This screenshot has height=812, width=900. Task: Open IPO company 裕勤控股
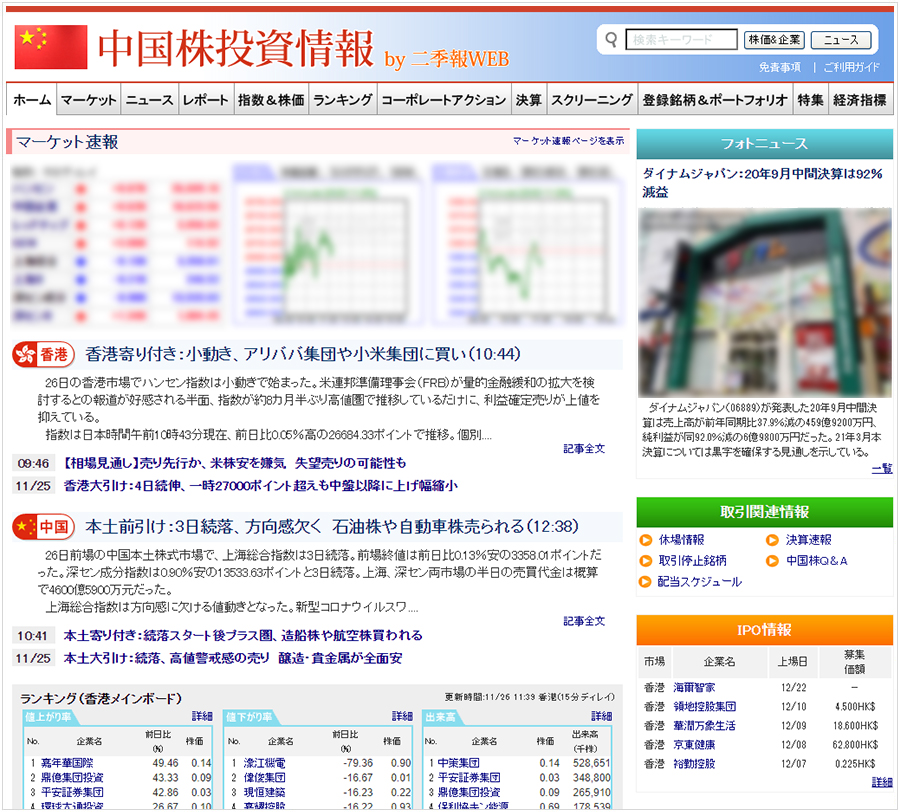(694, 764)
